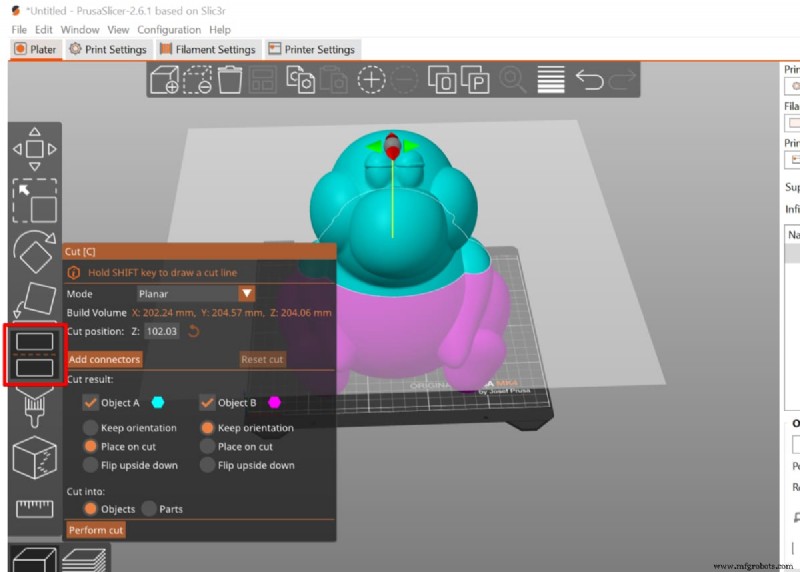
Task: Click the Redo arrow icon
Action: [x=622, y=80]
